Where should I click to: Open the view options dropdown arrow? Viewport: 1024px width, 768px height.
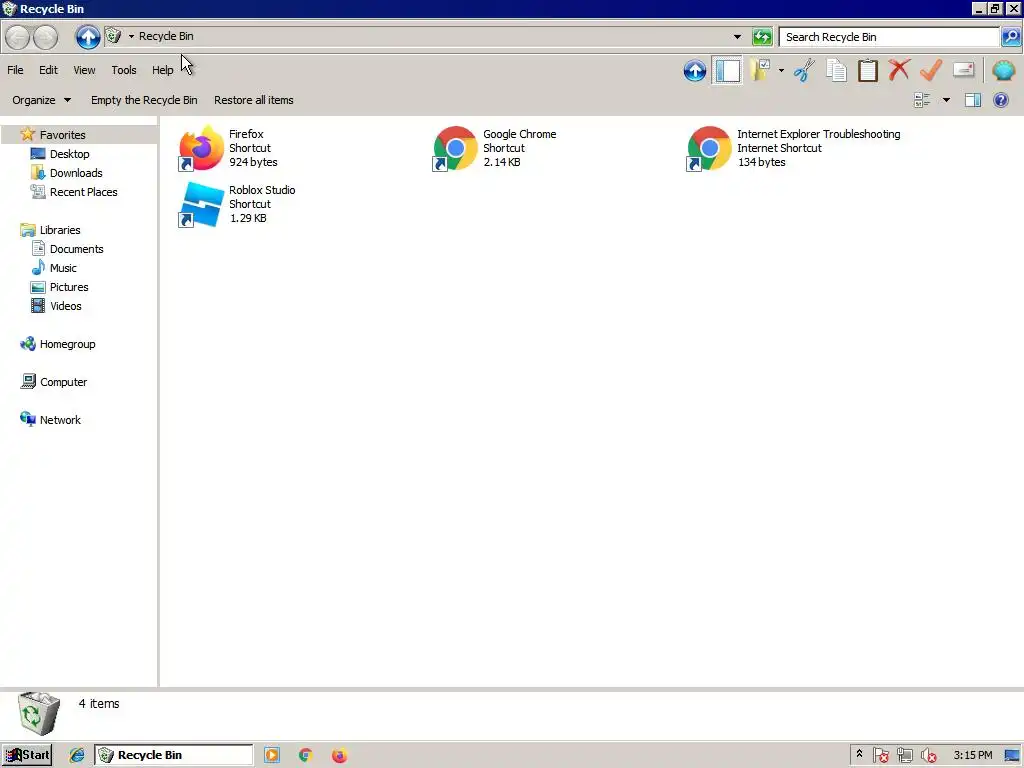(946, 100)
